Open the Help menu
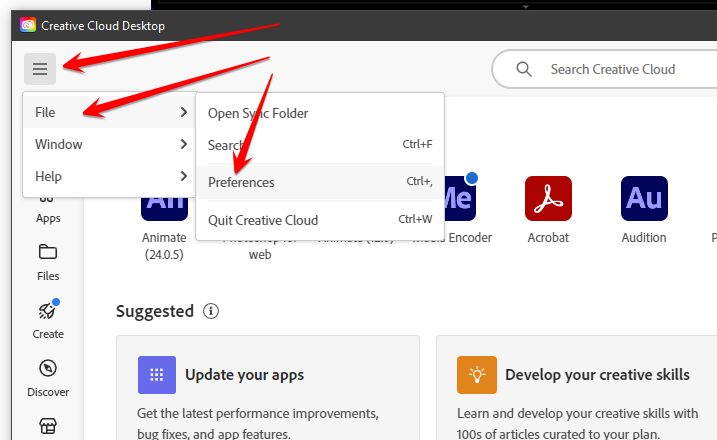 [x=109, y=176]
